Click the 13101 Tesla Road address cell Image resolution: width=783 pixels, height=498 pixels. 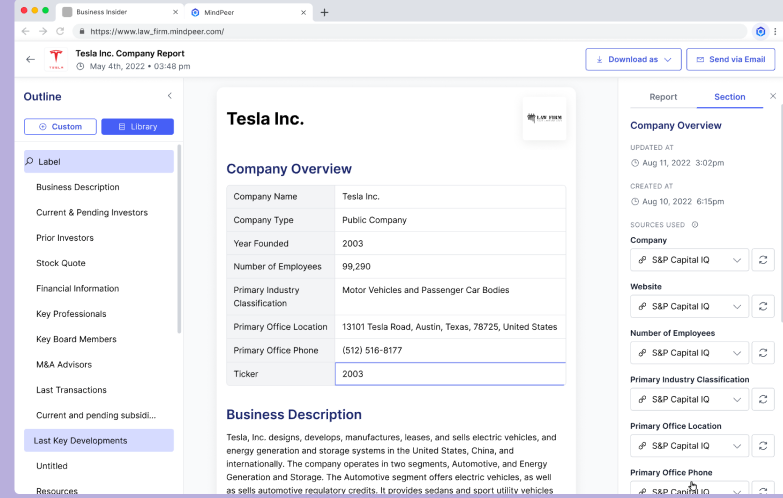[450, 327]
